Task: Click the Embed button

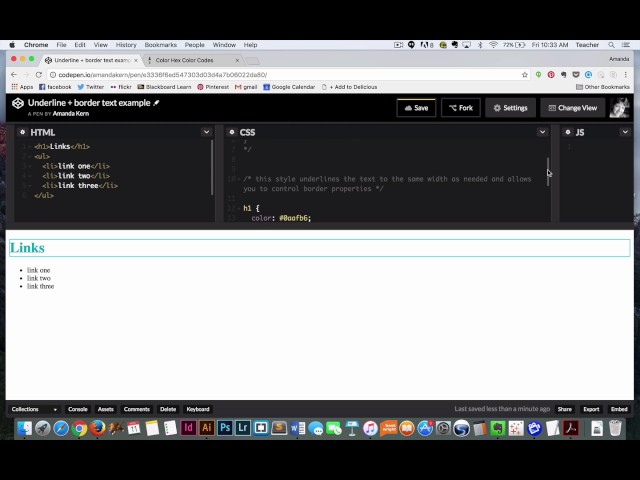Action: point(619,409)
